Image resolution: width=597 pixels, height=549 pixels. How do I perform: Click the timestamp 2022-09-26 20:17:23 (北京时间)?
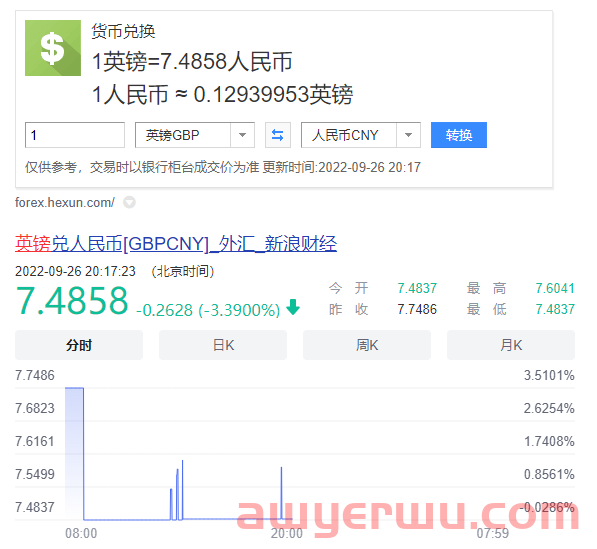[x=115, y=271]
